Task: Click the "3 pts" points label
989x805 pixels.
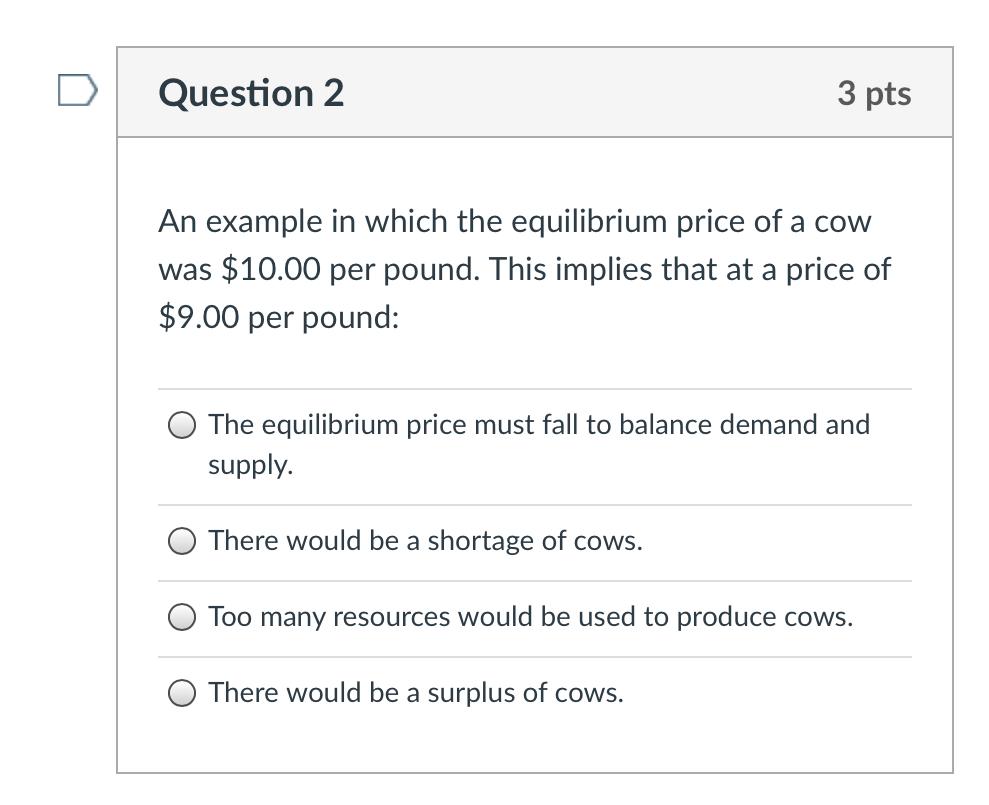Action: [874, 93]
